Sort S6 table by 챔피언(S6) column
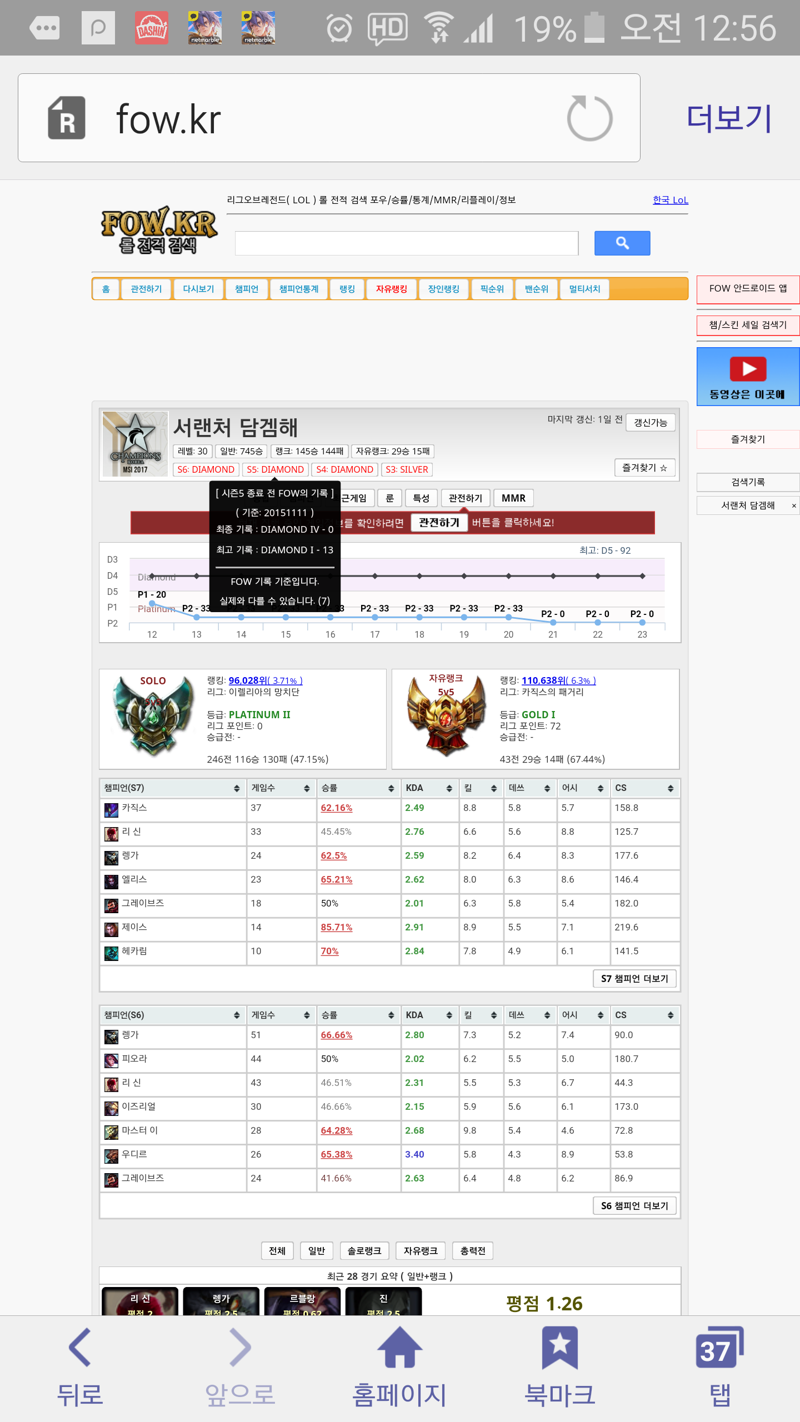The image size is (800, 1422). coord(172,1015)
